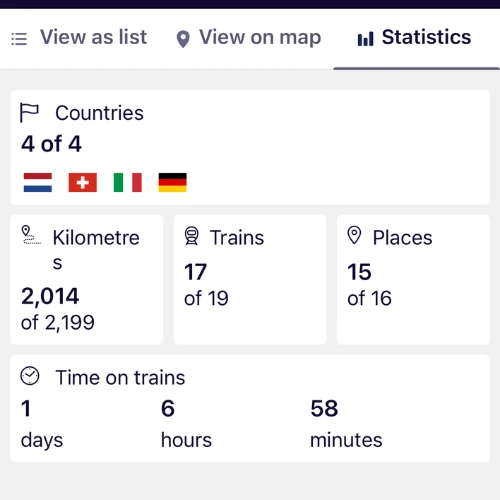This screenshot has height=500, width=500.
Task: Switch to the View as list tab
Action: coord(79,37)
